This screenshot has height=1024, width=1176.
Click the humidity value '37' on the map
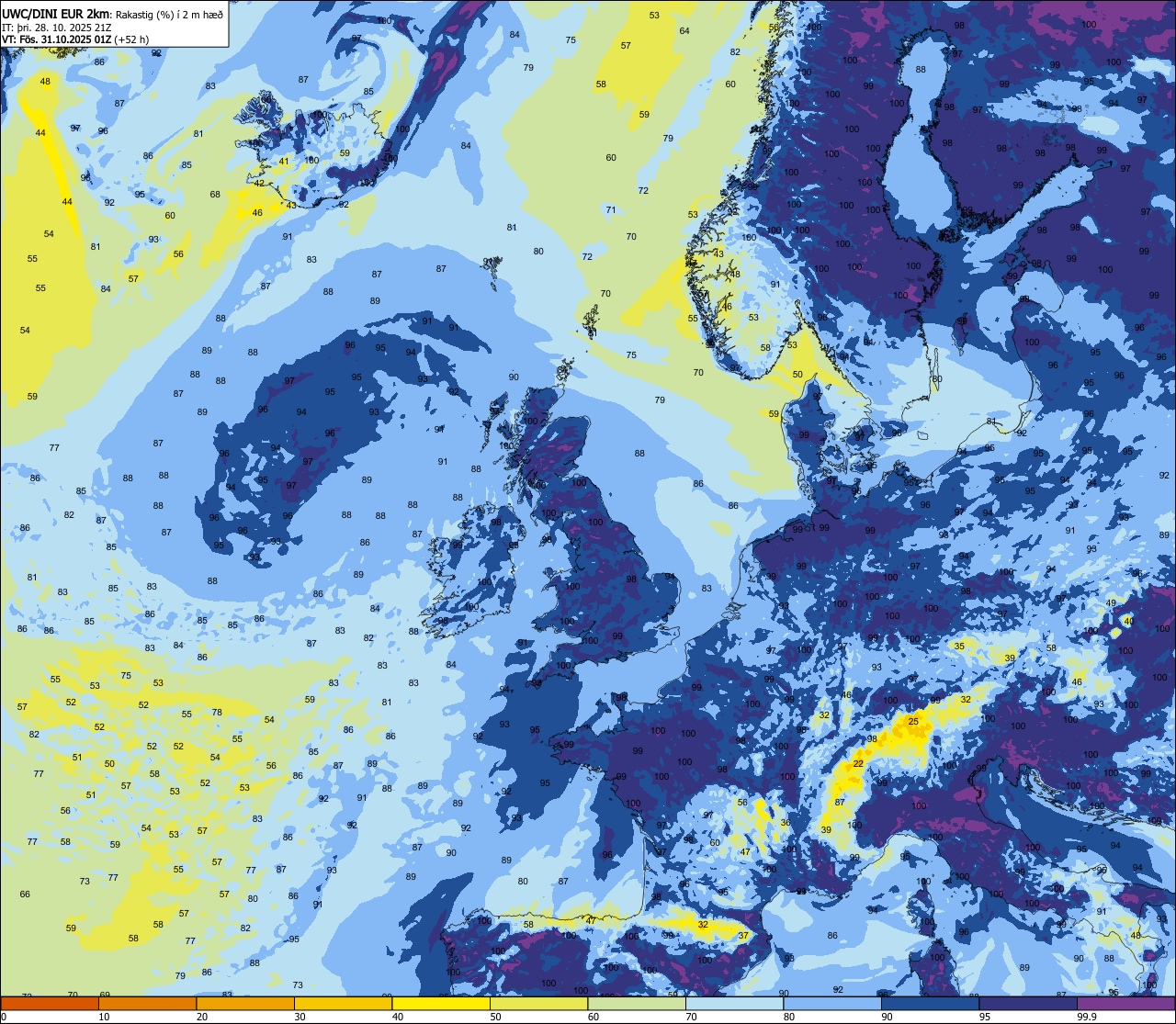pos(743,936)
